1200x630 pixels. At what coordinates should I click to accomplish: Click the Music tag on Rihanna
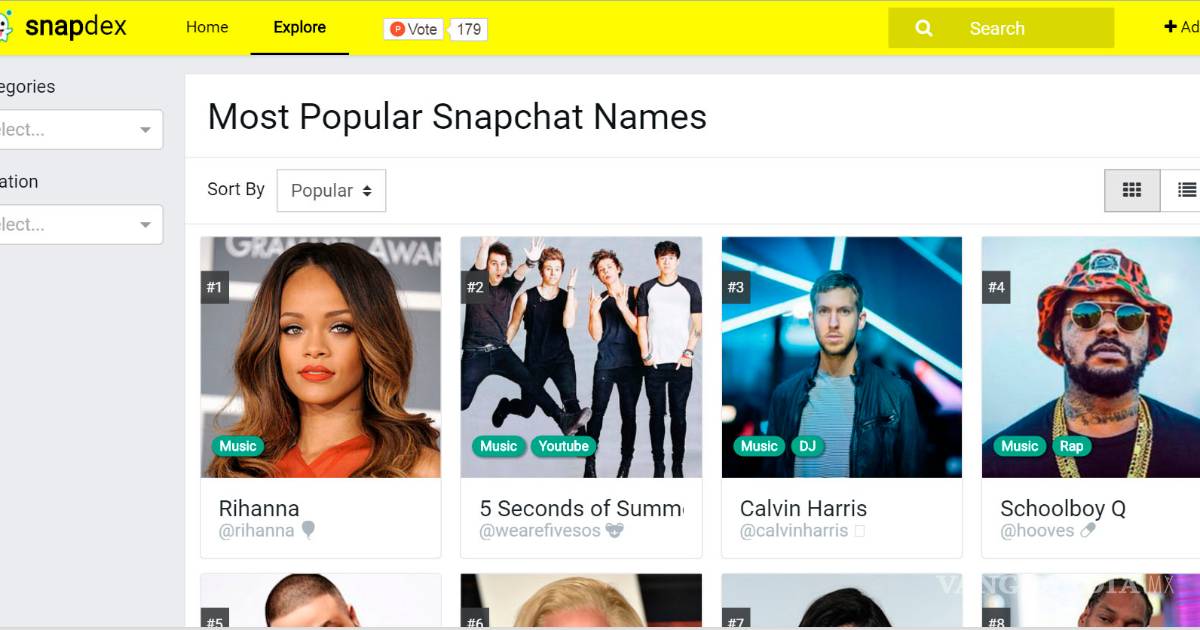238,446
